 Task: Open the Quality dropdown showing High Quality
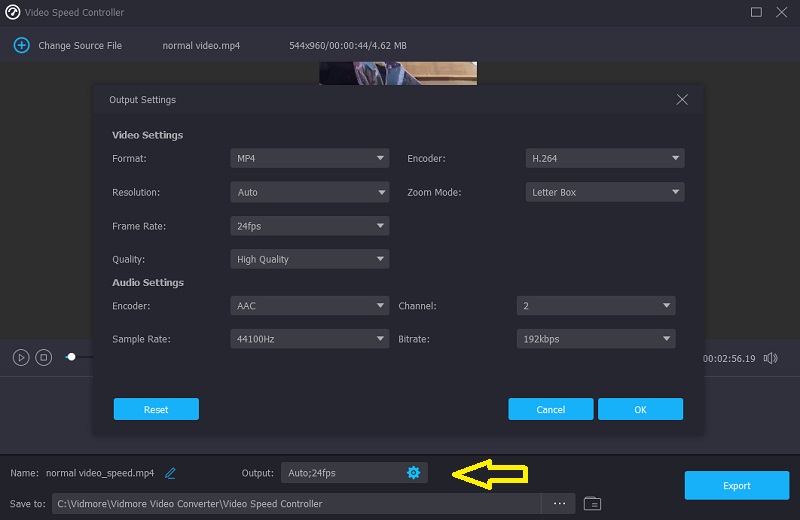tap(309, 259)
